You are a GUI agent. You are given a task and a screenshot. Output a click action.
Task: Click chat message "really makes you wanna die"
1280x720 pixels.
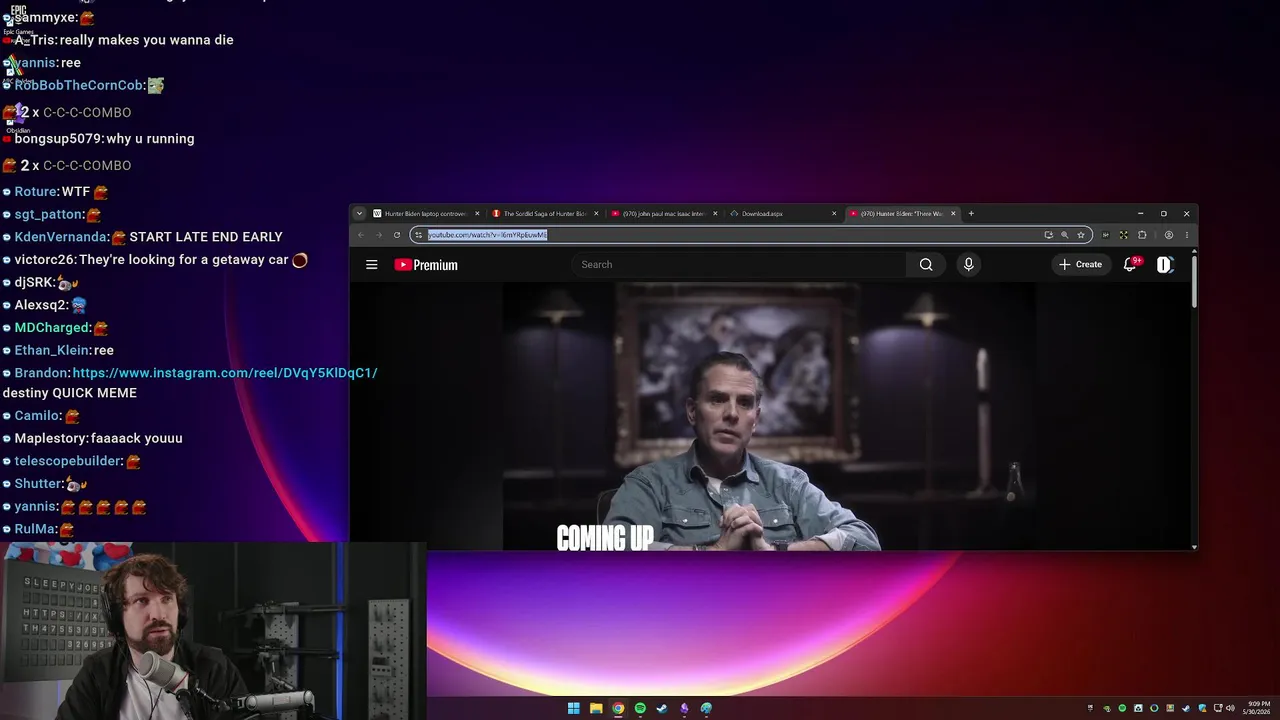(146, 40)
